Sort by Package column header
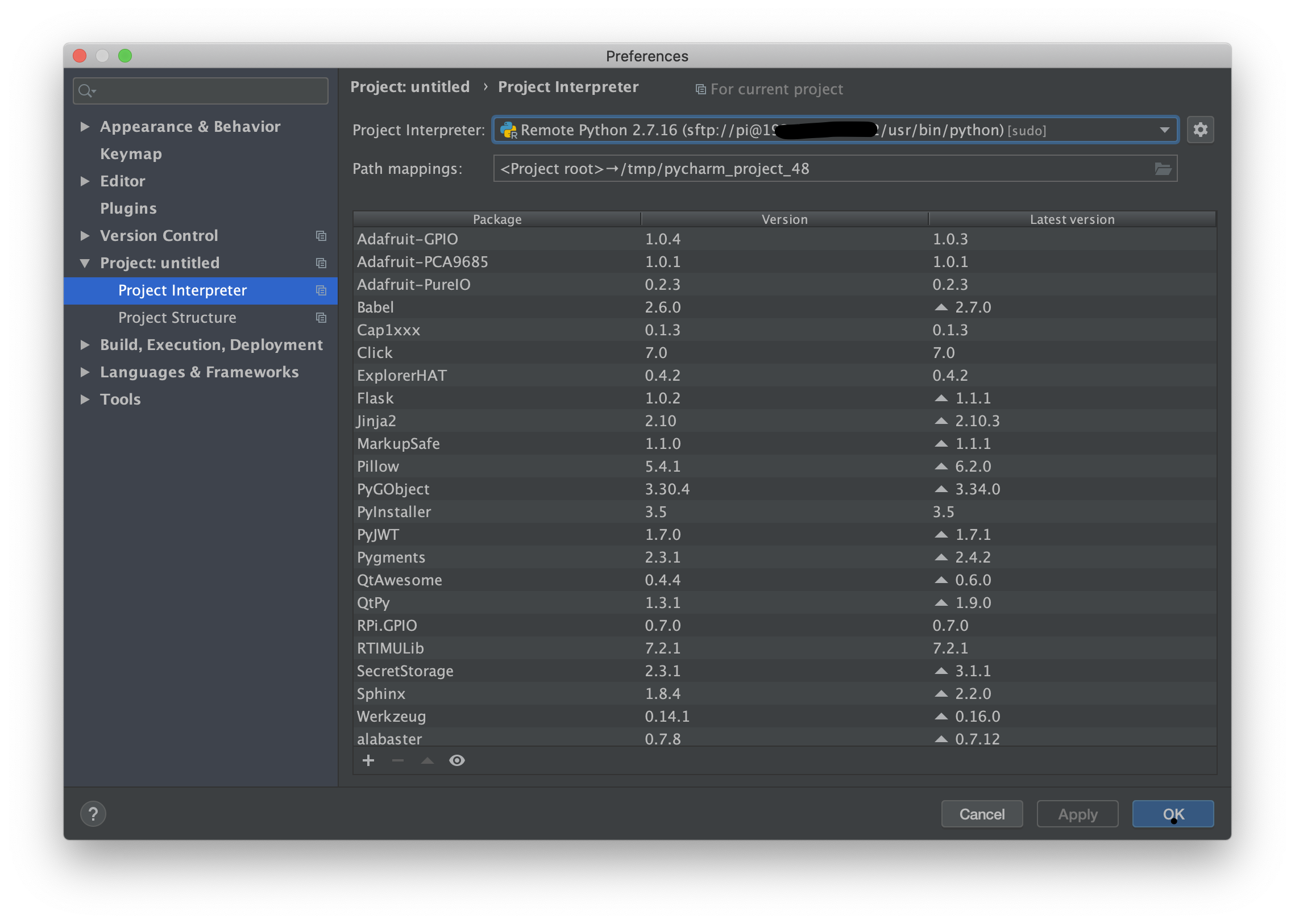 [x=497, y=219]
